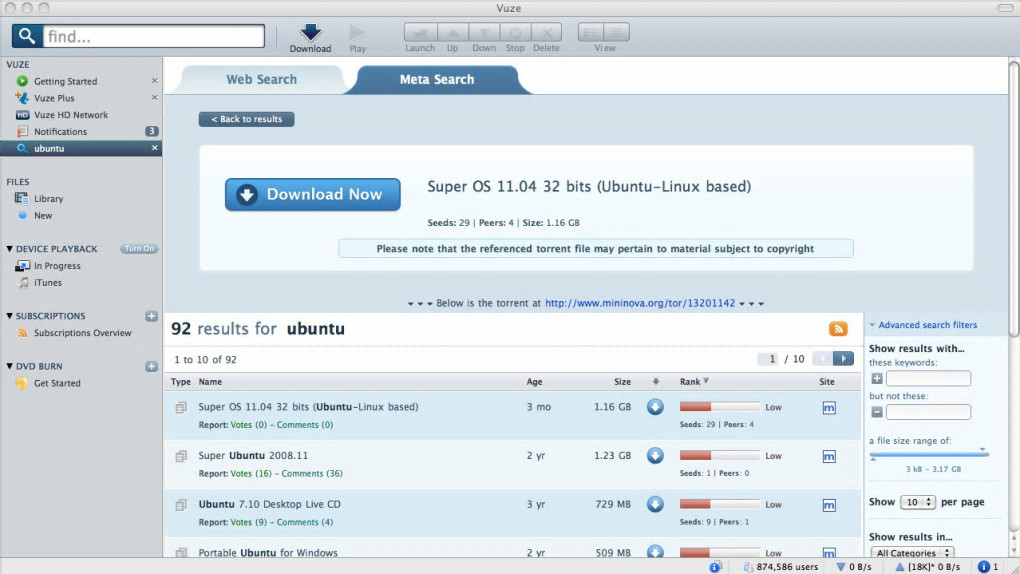Screen dimensions: 1020x574
Task: Click the Delete toolbar button
Action: tap(546, 32)
